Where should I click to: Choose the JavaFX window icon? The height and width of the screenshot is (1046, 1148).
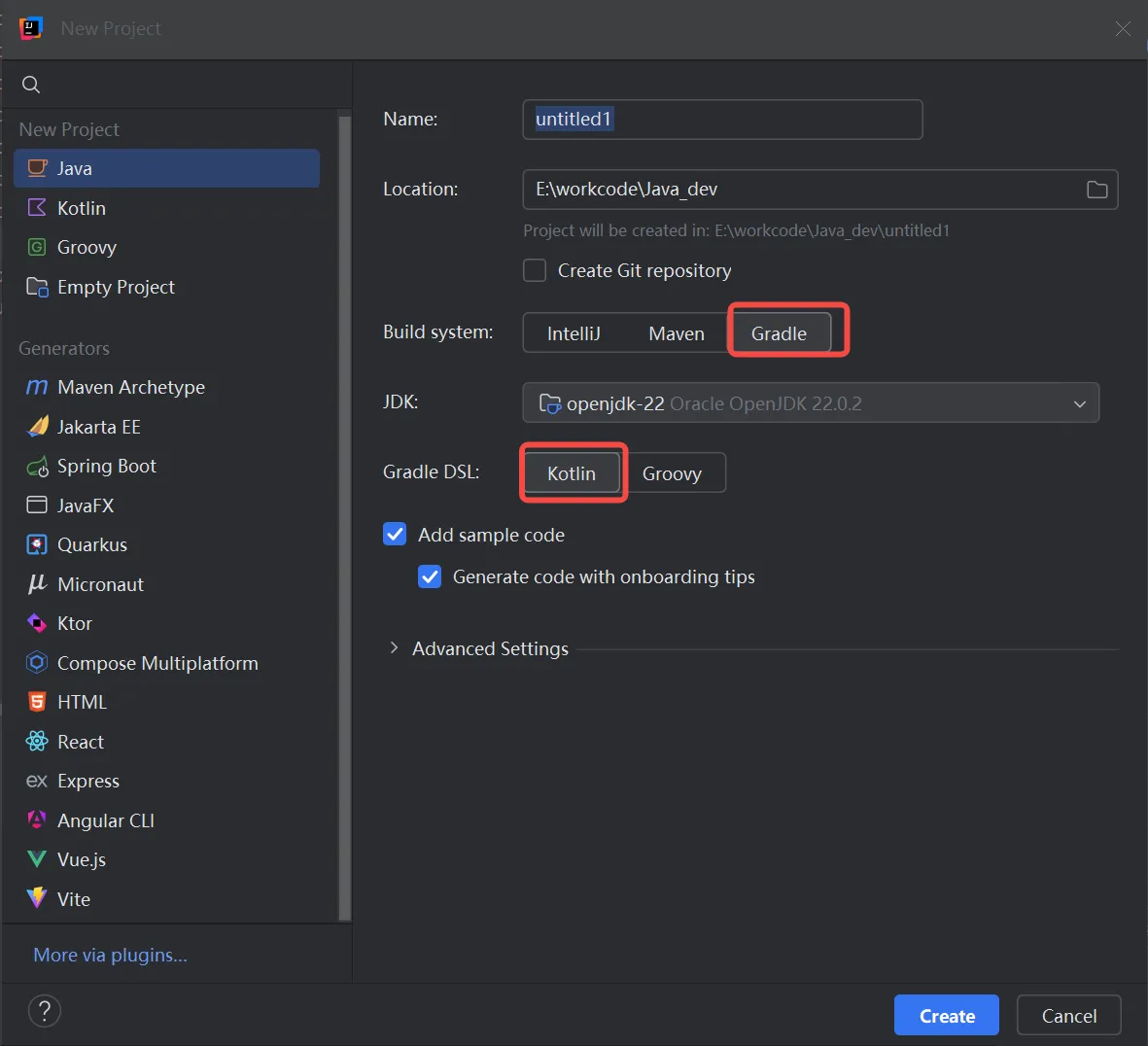tap(37, 506)
